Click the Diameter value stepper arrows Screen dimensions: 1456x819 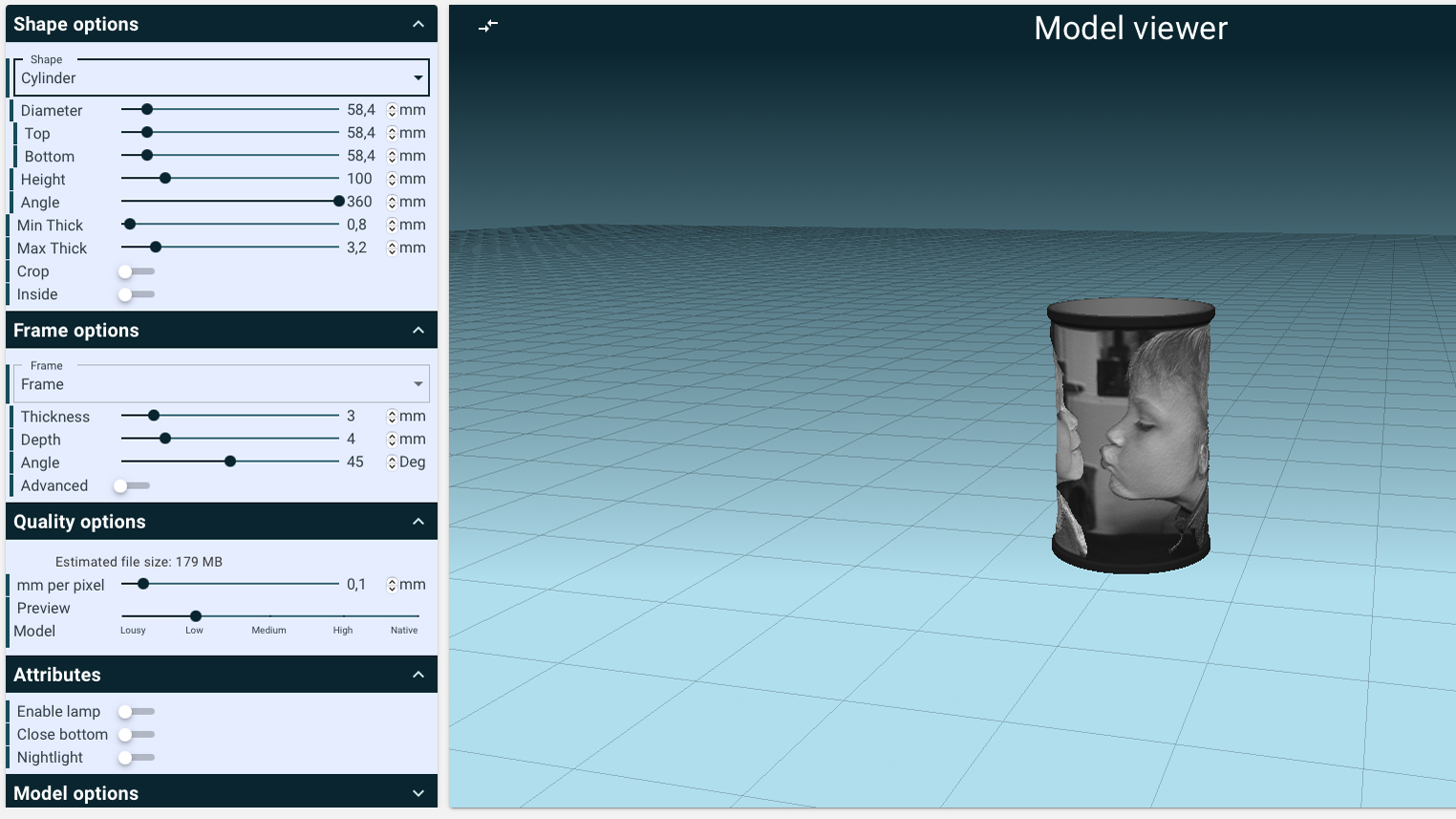click(392, 111)
